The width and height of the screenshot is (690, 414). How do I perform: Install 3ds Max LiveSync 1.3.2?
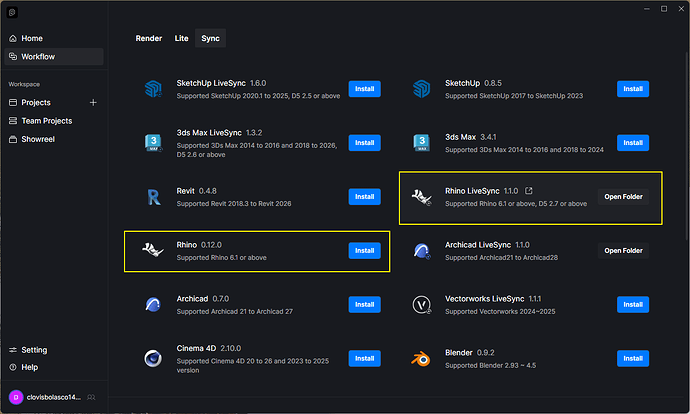[x=364, y=143]
